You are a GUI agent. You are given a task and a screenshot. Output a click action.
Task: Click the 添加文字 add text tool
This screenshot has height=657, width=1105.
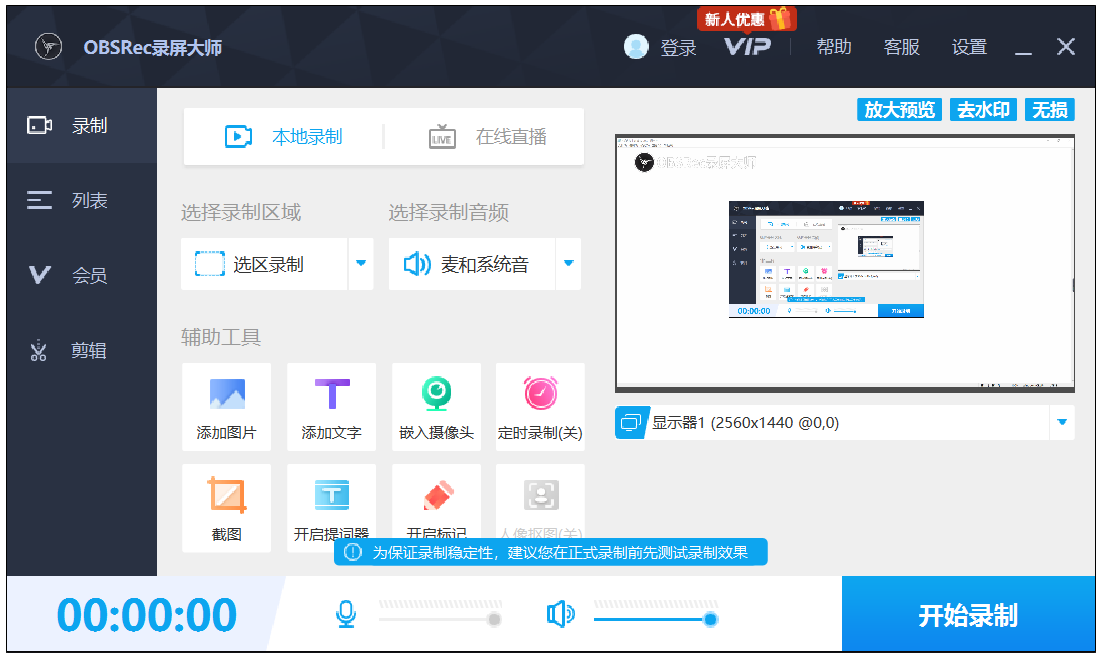point(332,407)
